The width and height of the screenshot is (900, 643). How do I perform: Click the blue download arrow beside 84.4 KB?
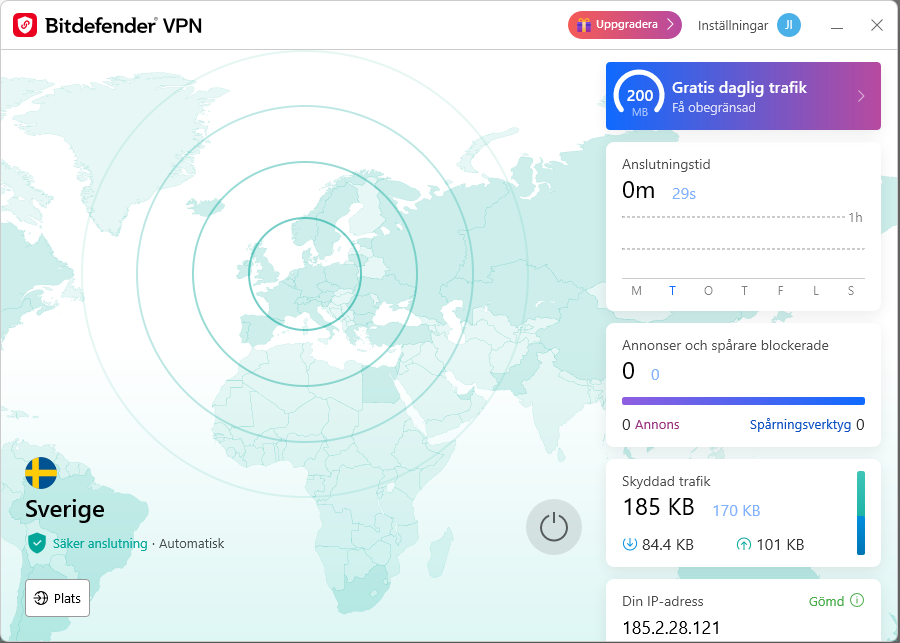click(x=629, y=544)
